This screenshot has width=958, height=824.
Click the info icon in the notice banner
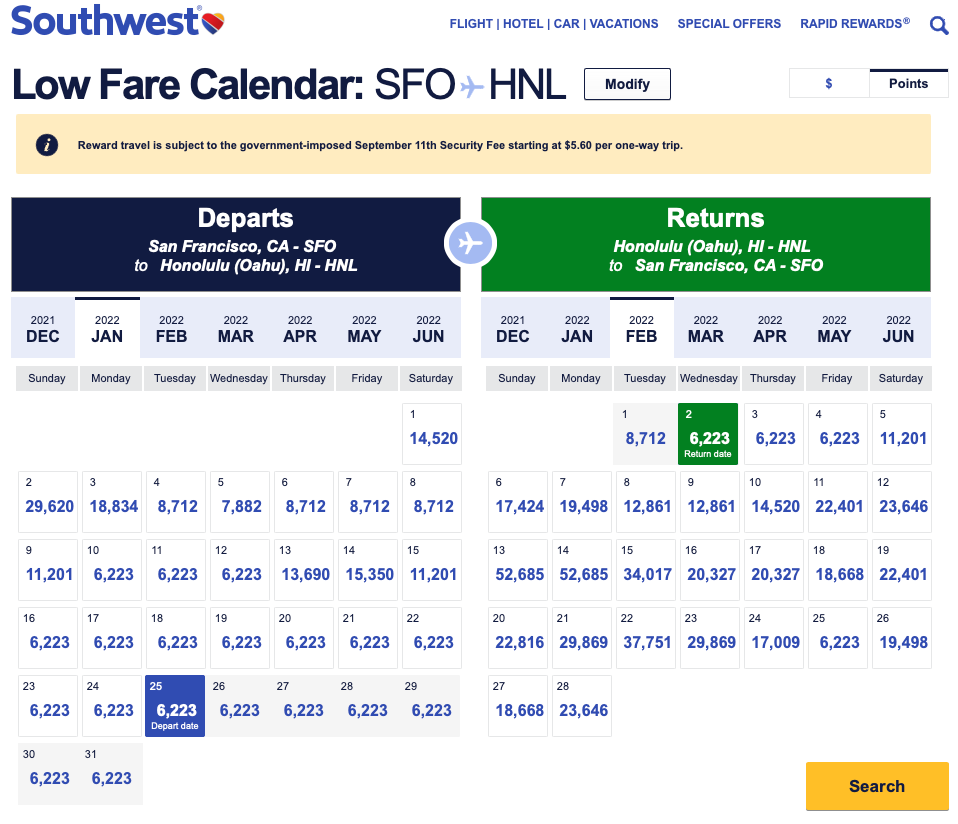click(x=47, y=145)
